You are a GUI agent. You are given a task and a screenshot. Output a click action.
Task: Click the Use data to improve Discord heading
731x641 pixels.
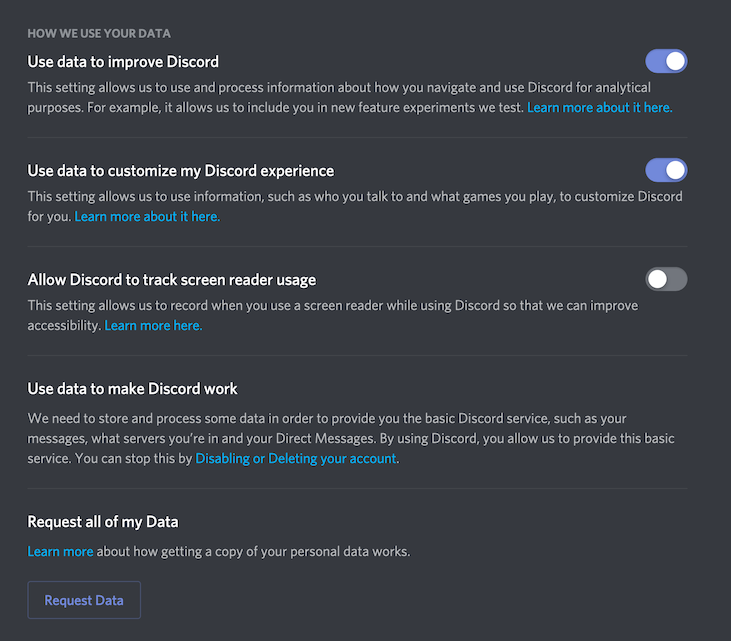pos(123,62)
